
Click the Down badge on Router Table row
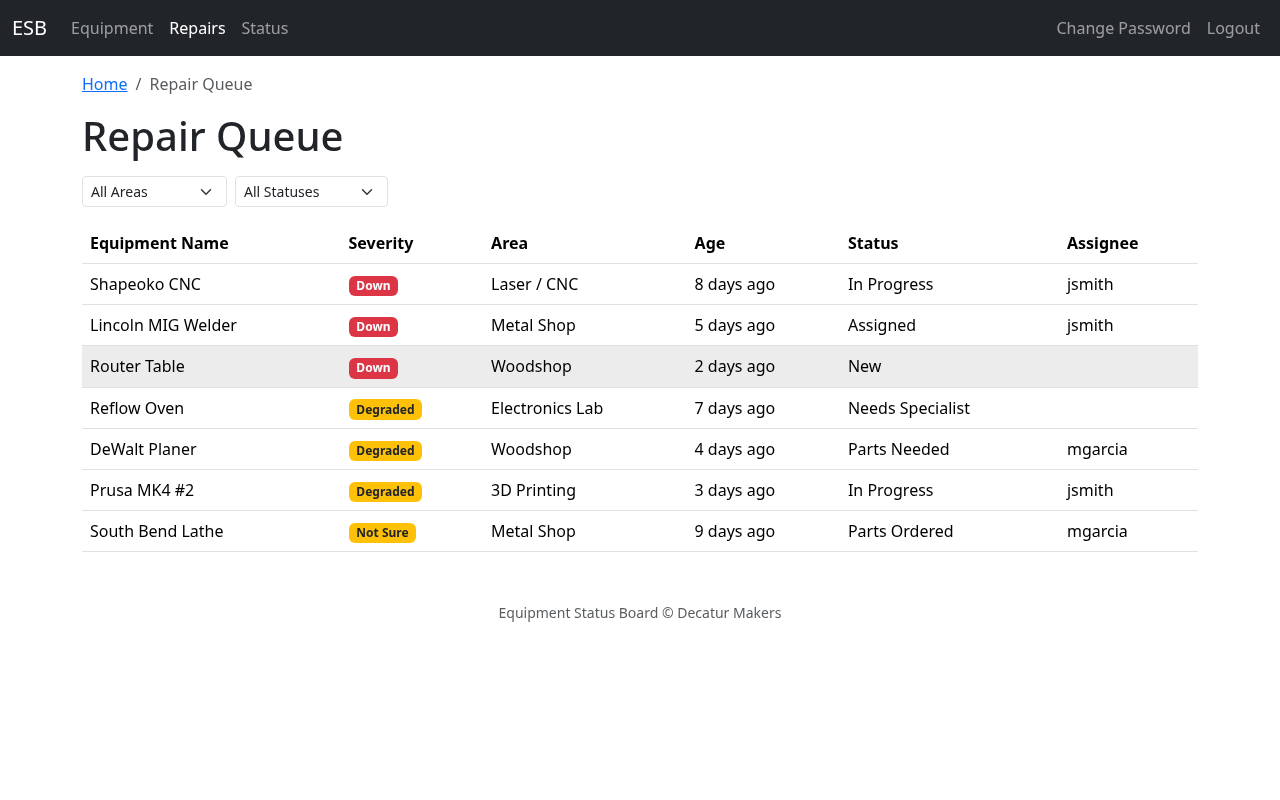click(x=373, y=368)
